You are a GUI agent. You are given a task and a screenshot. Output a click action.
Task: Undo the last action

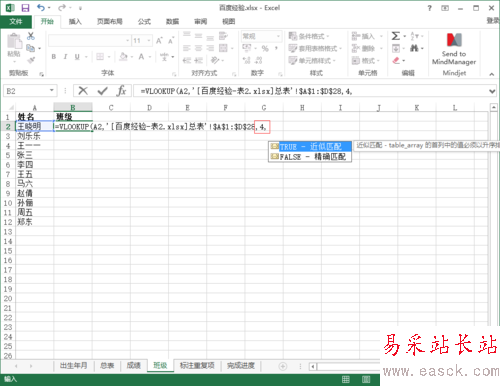[x=41, y=7]
